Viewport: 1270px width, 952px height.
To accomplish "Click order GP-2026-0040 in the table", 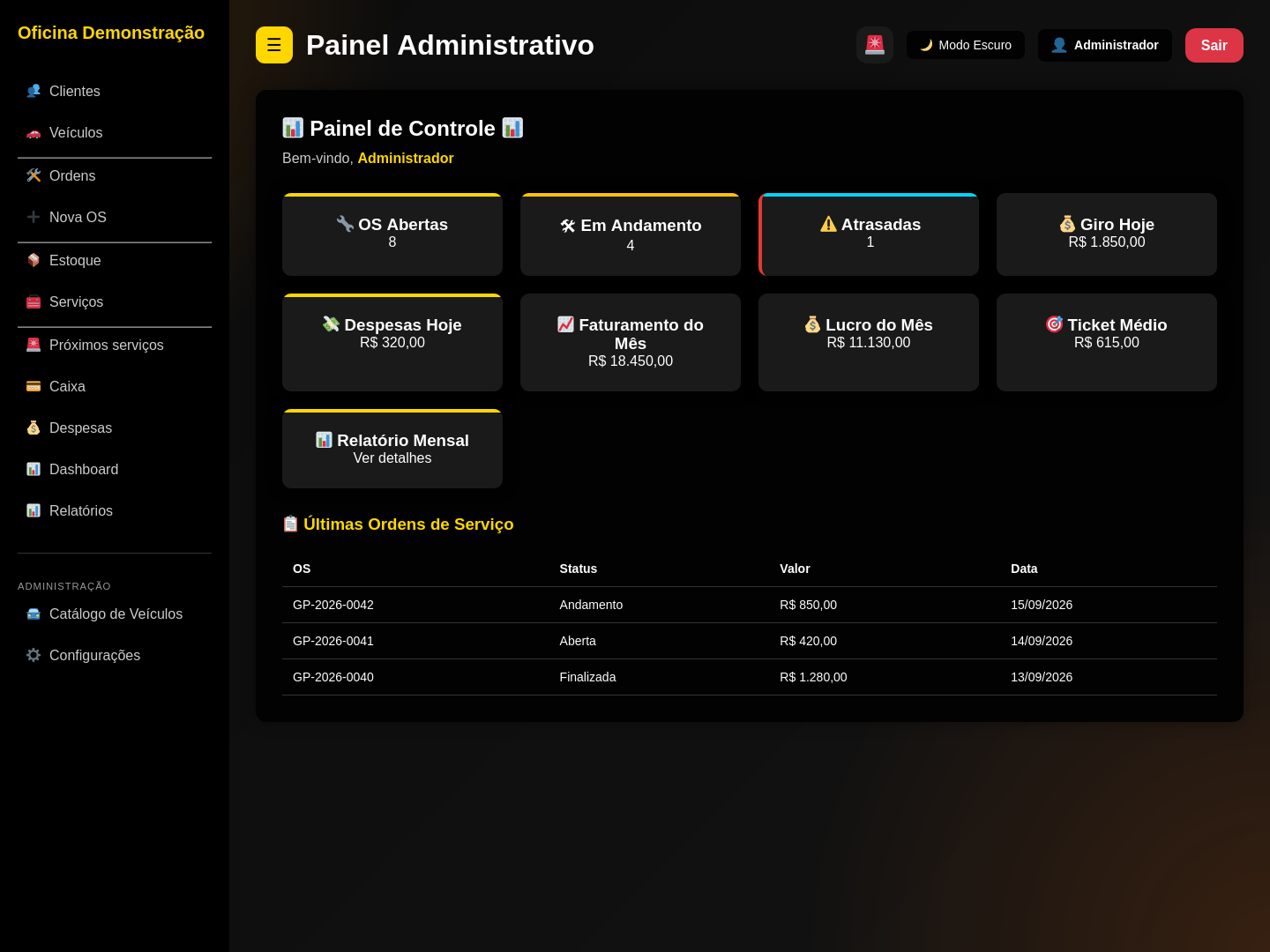I will pyautogui.click(x=333, y=677).
